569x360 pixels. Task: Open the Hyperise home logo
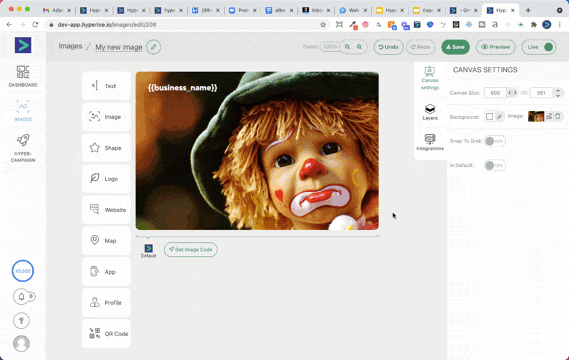(x=23, y=45)
